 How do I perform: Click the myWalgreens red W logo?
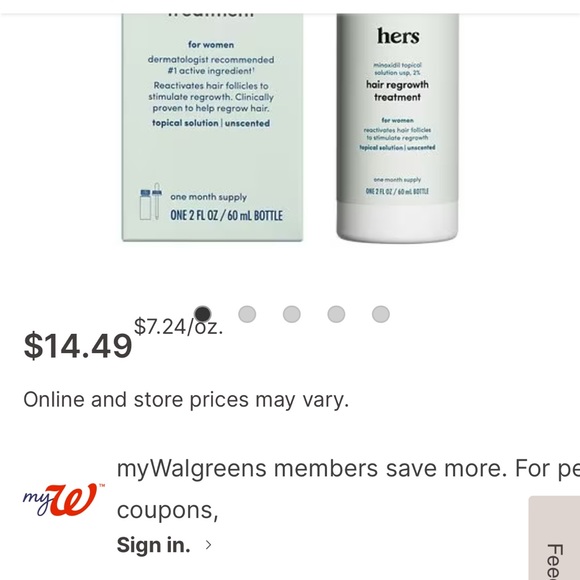coord(63,500)
